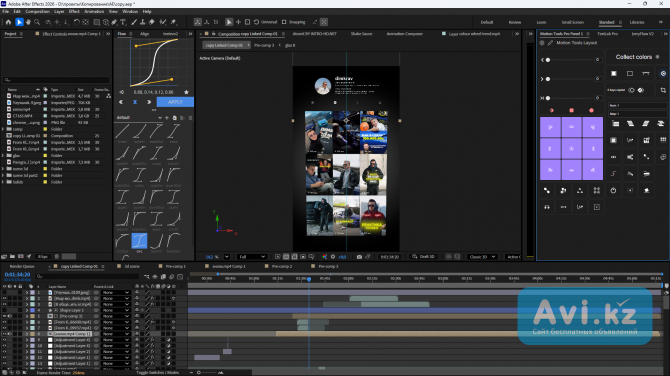The height and width of the screenshot is (376, 670).
Task: Choose the Zoom magnifier tool
Action: coord(37,22)
